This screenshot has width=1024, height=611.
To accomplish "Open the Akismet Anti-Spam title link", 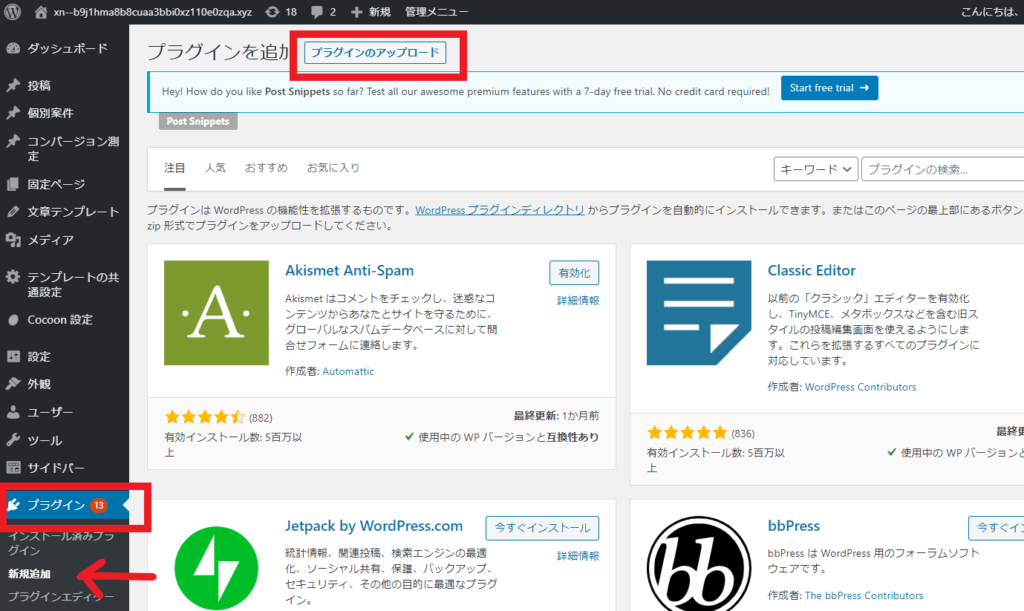I will tap(349, 270).
